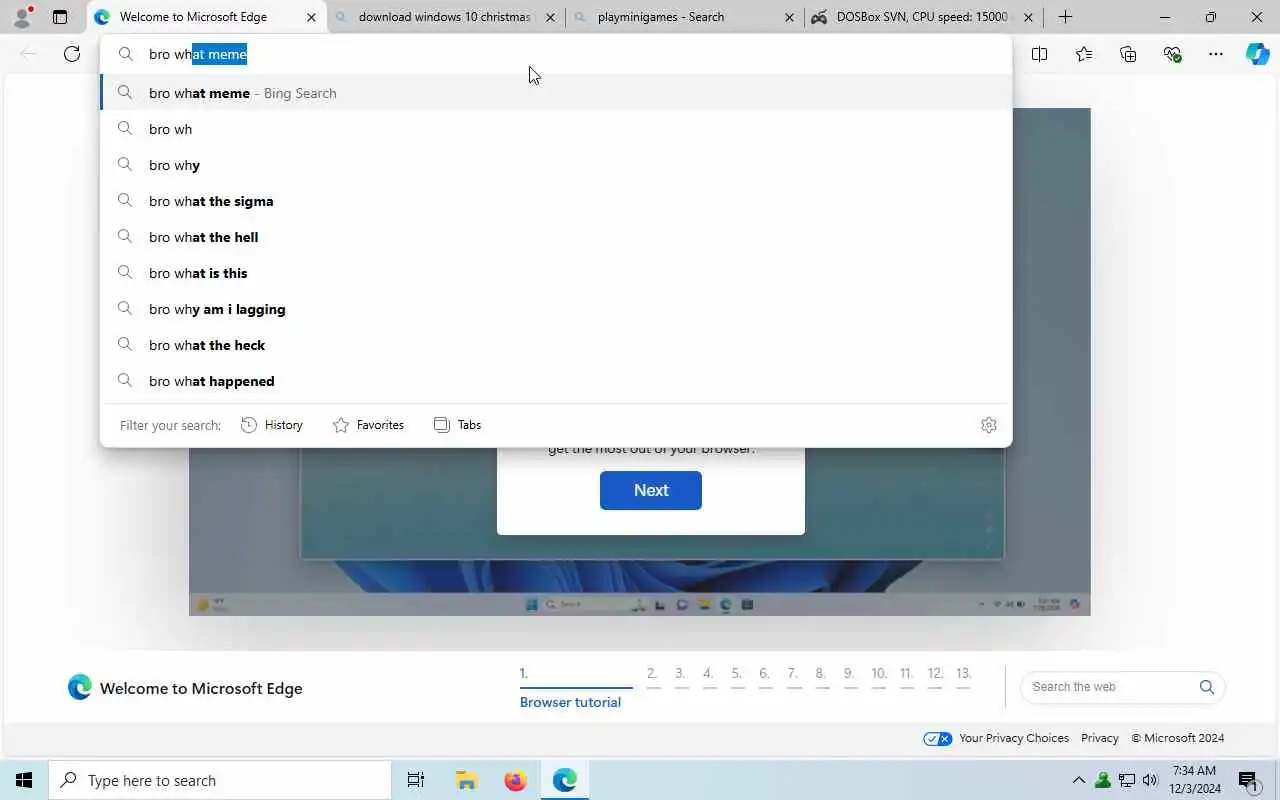Open File Explorer from taskbar
This screenshot has height=800, width=1280.
click(466, 780)
